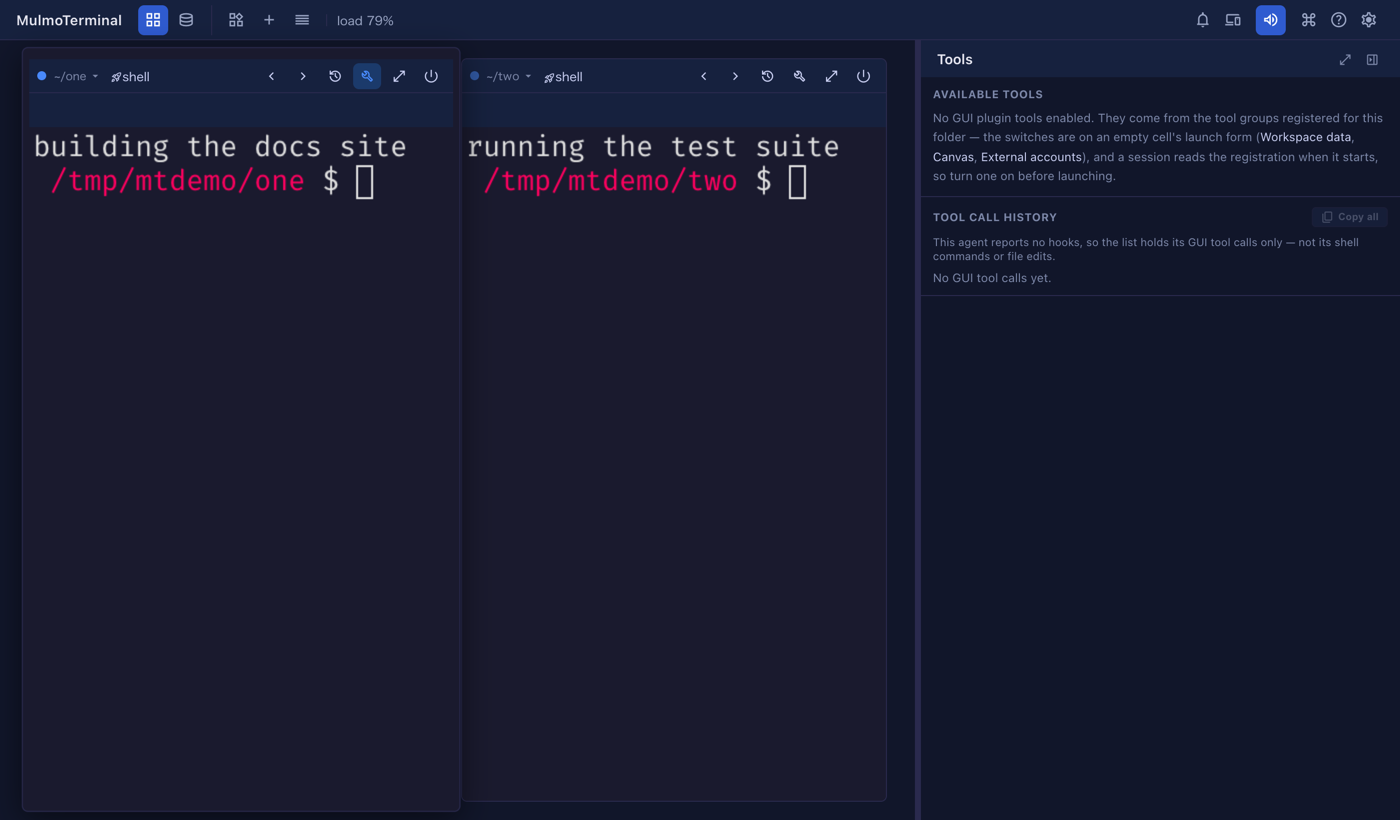Open the database stack icon in top bar
Image resolution: width=1400 pixels, height=820 pixels.
(186, 20)
